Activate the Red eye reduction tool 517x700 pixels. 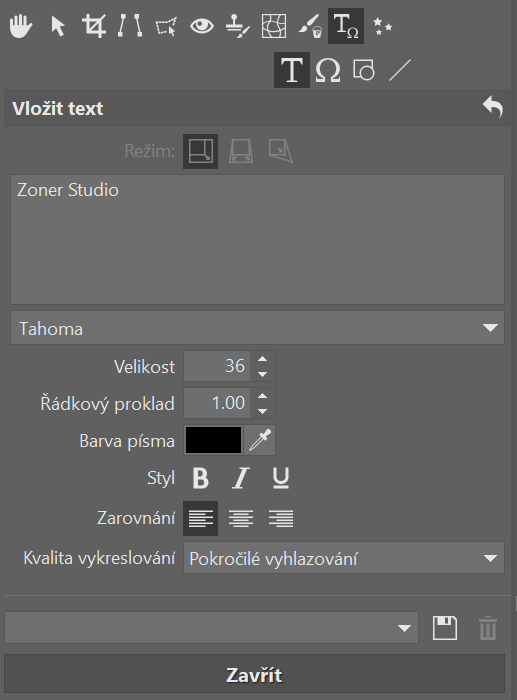[x=202, y=26]
